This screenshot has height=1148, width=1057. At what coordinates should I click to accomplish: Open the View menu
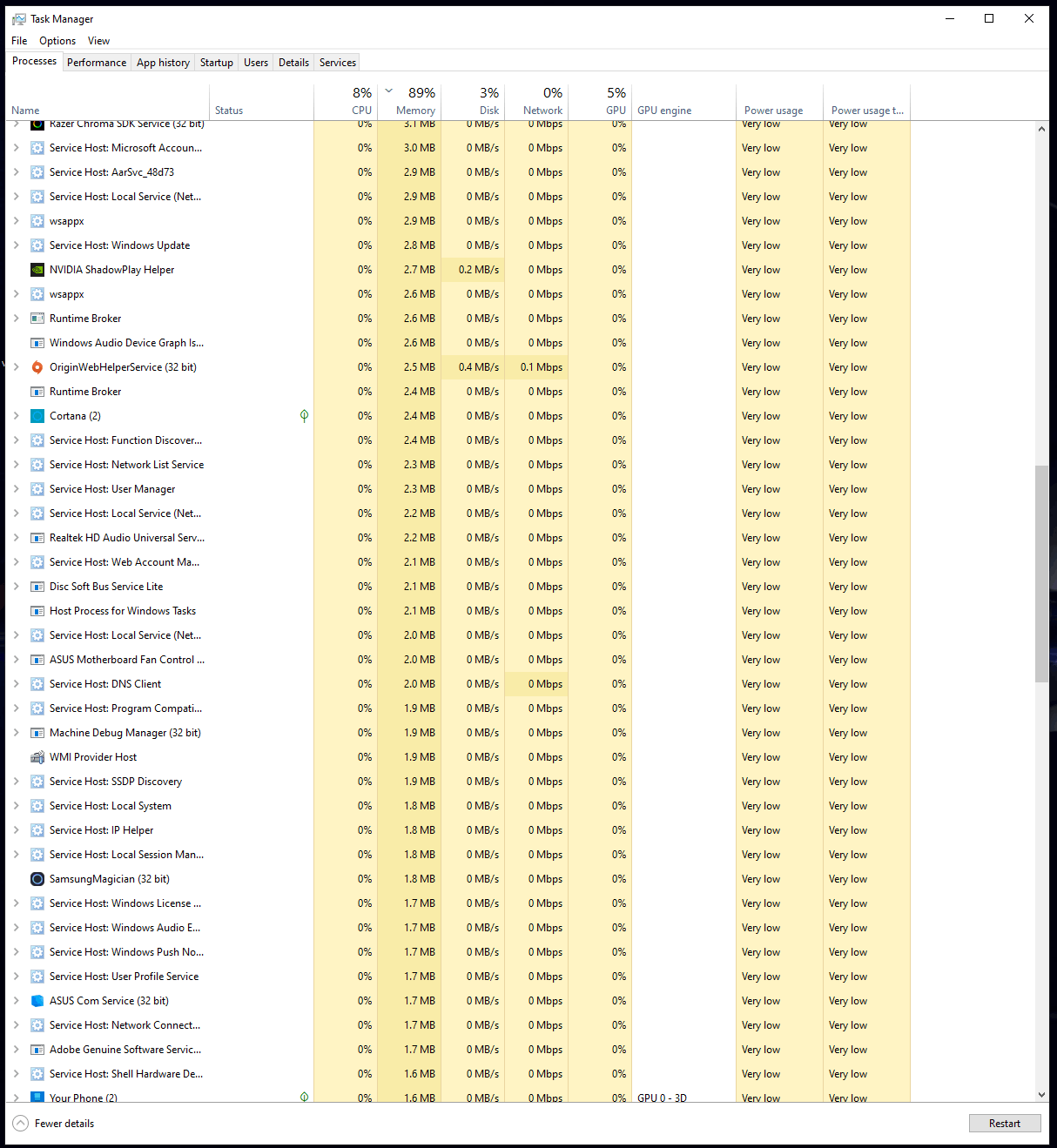(98, 41)
